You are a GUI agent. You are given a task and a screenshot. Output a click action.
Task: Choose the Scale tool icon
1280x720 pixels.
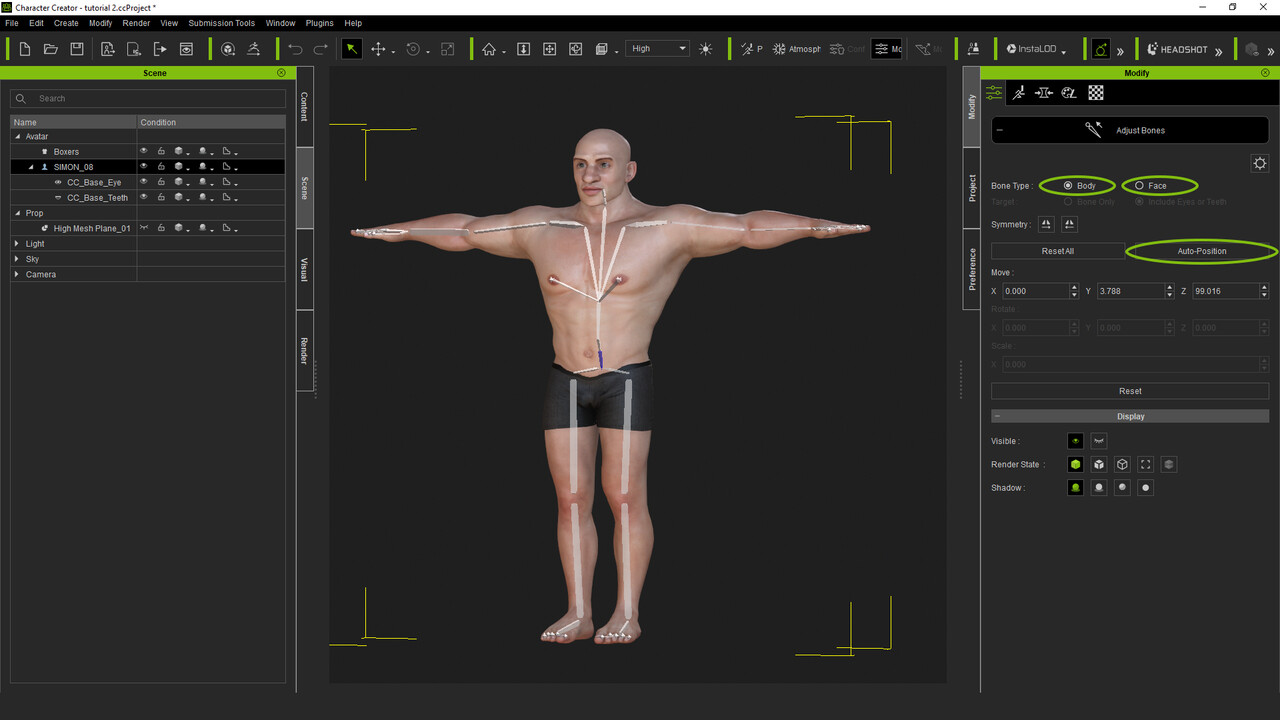pyautogui.click(x=447, y=49)
